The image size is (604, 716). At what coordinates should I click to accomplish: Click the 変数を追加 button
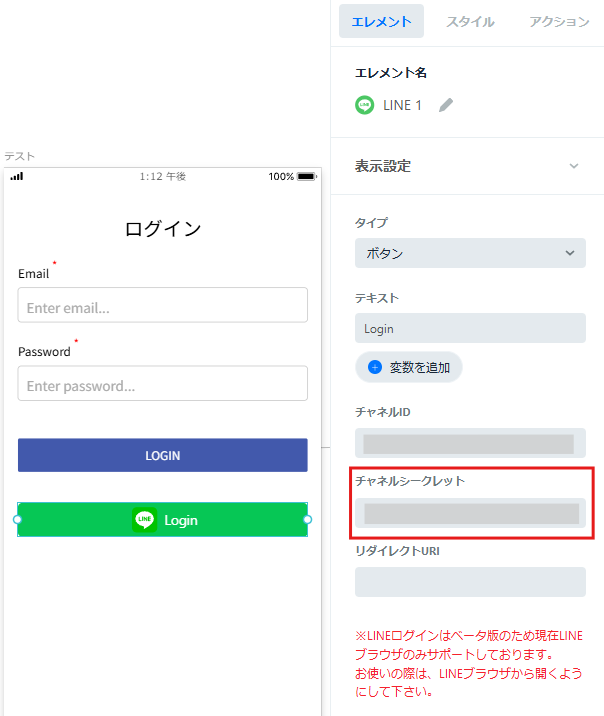pos(409,367)
